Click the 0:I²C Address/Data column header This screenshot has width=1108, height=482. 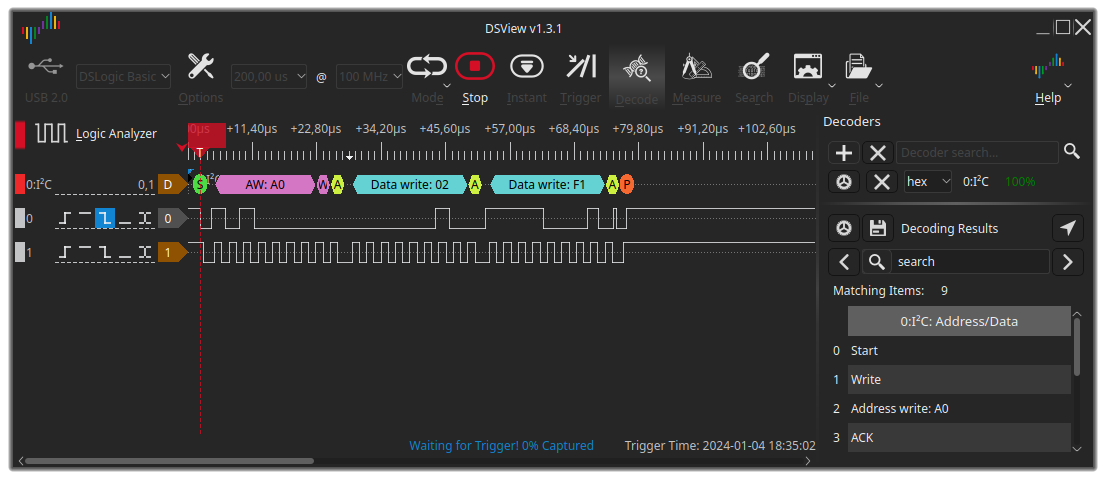click(959, 321)
